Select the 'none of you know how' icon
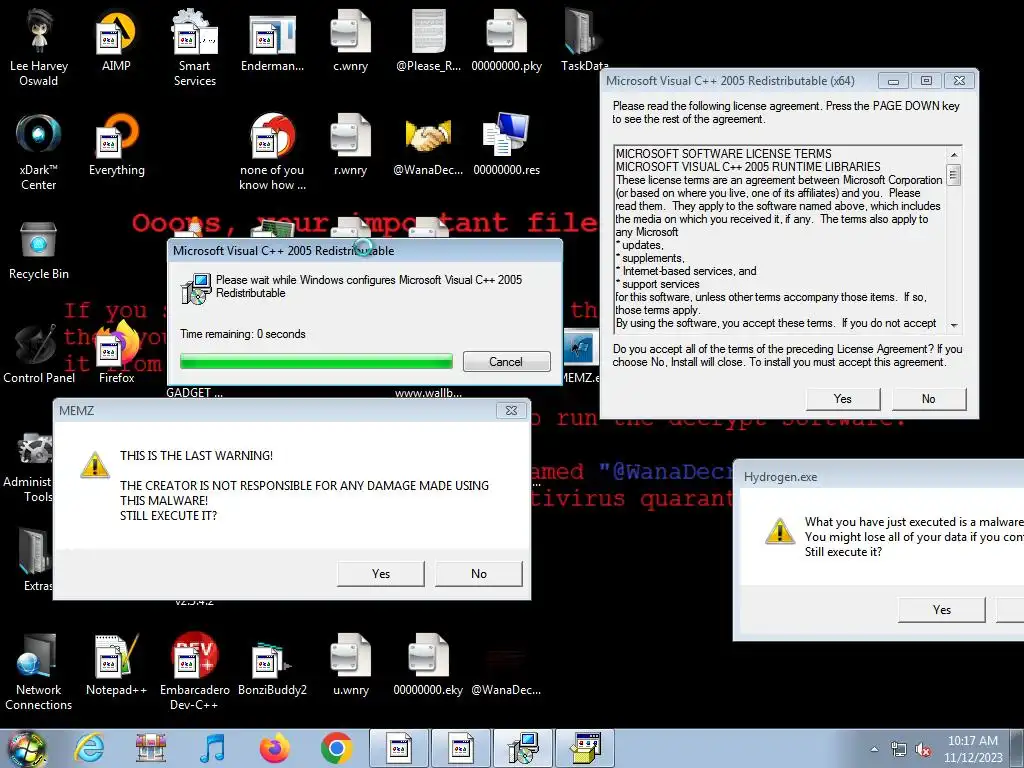 click(x=272, y=152)
